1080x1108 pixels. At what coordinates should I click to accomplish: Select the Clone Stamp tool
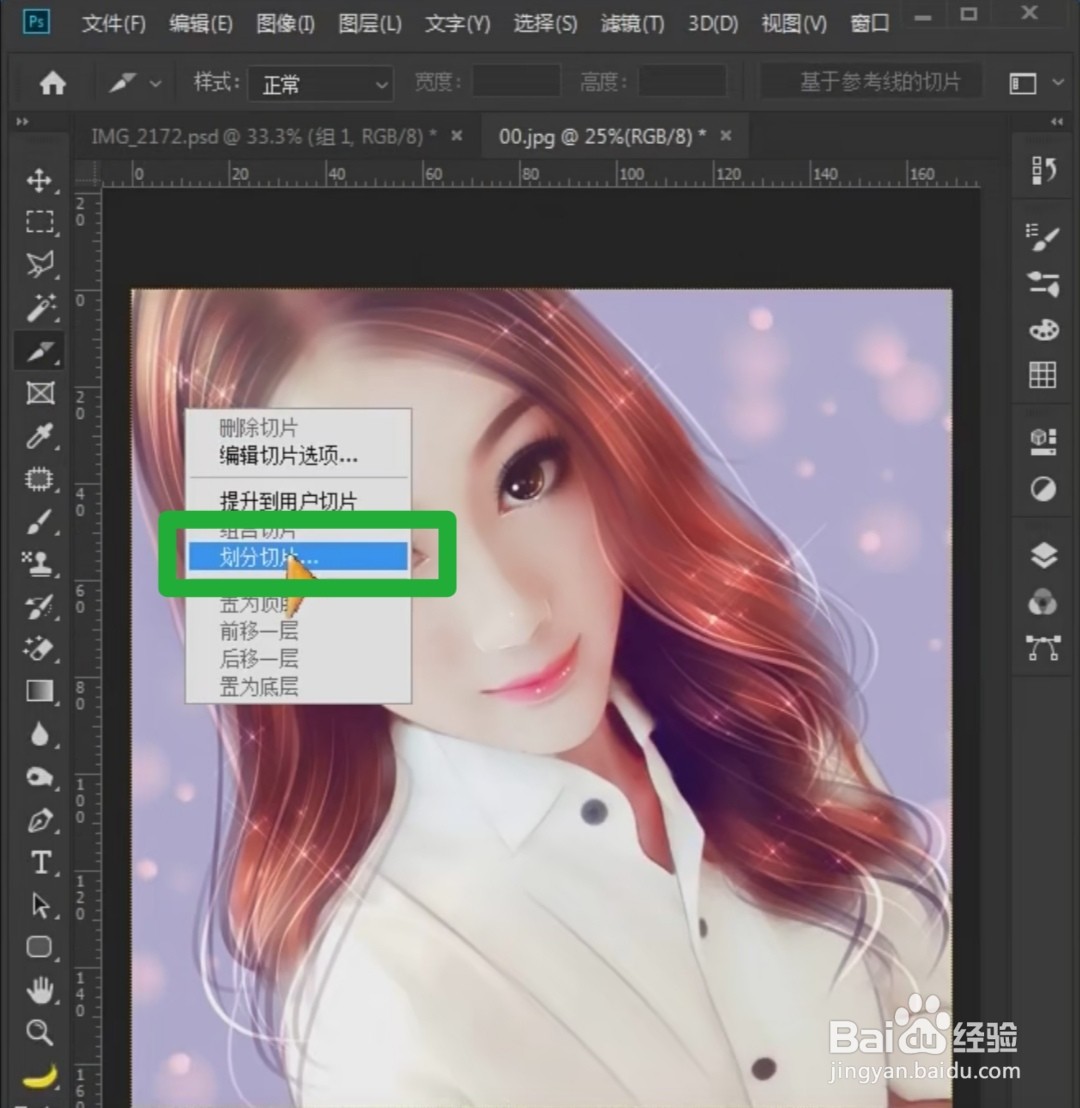[39, 565]
